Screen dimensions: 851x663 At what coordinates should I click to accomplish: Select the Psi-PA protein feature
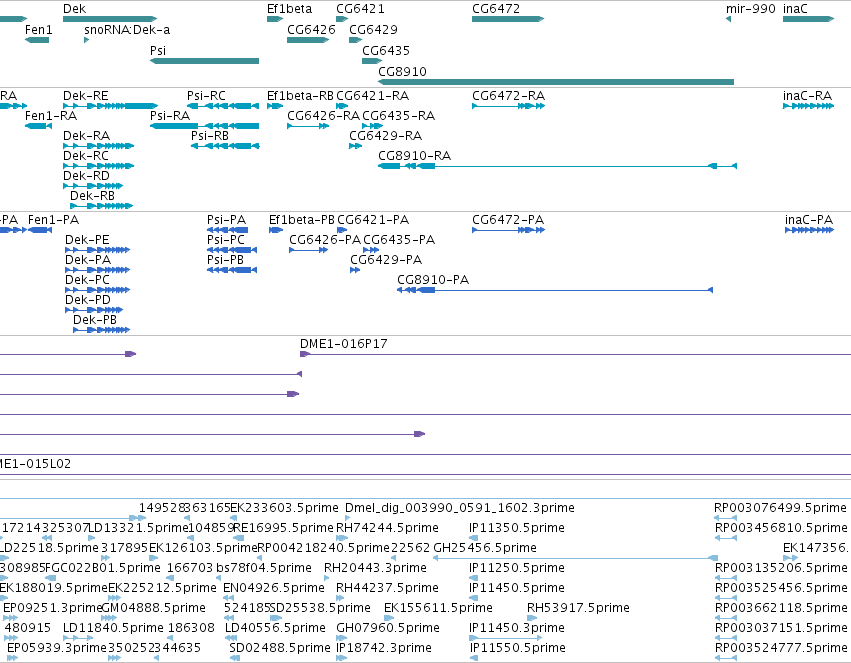[227, 230]
